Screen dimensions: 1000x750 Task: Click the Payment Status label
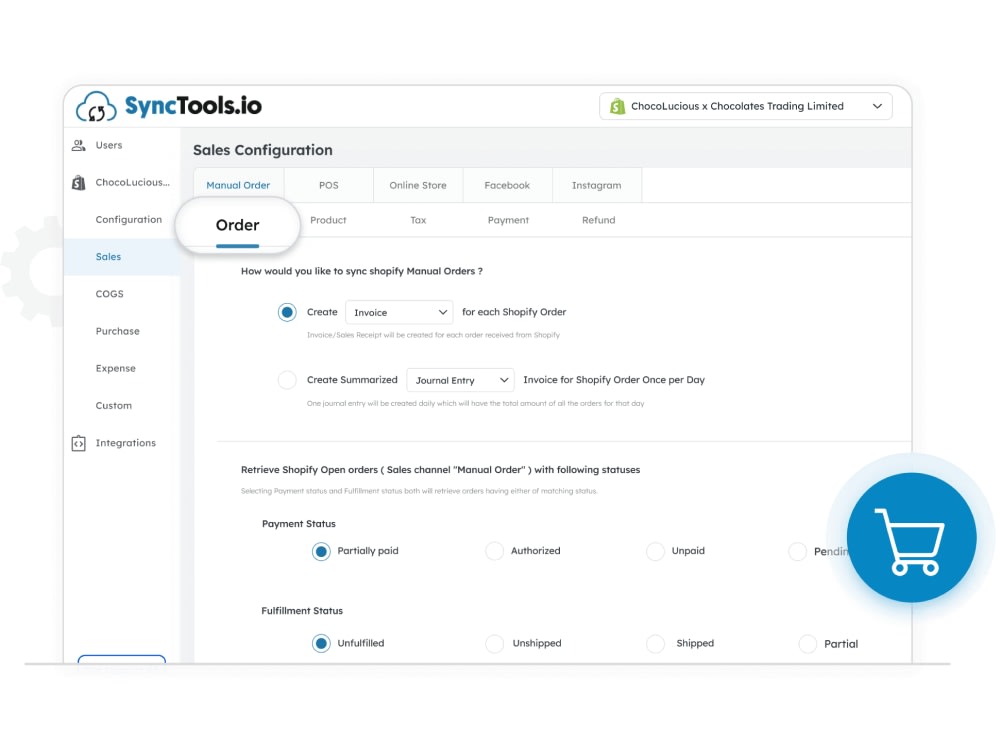pyautogui.click(x=298, y=524)
